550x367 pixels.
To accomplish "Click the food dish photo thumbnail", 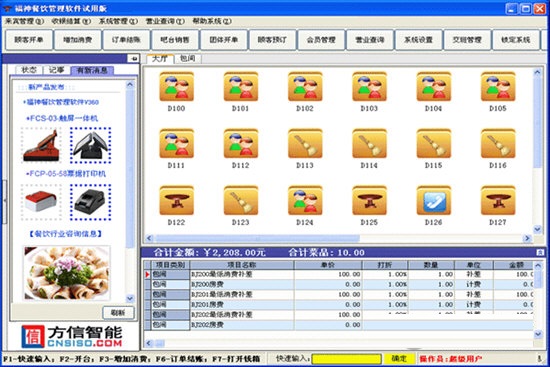I will [67, 273].
